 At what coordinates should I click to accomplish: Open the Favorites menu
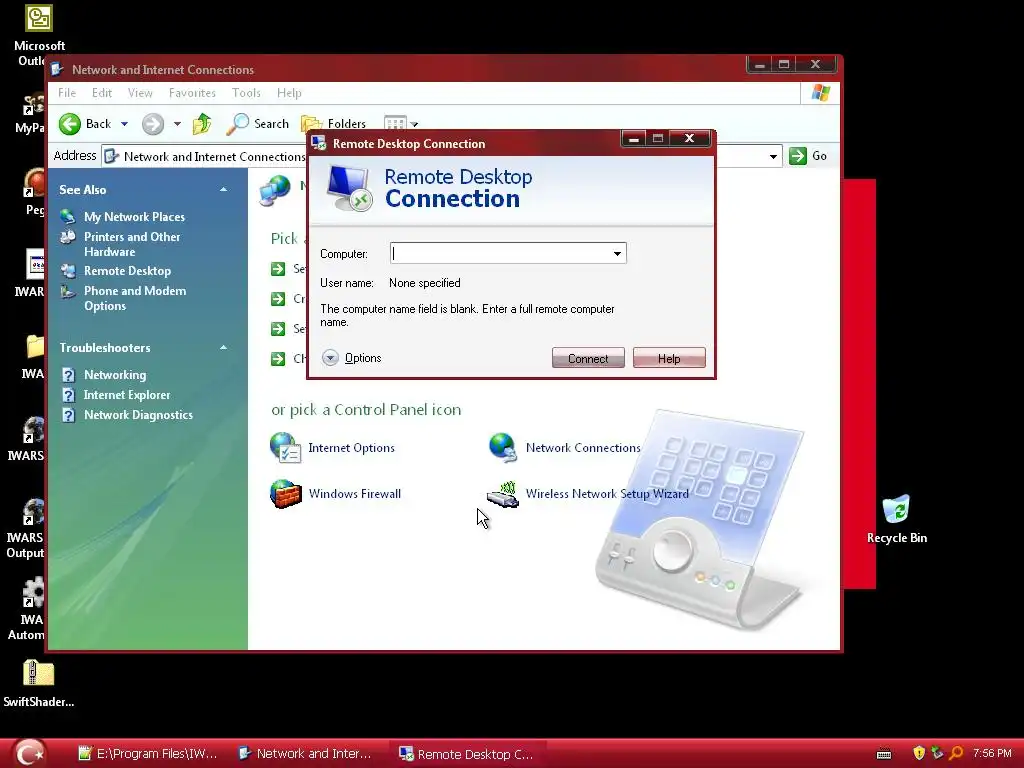click(x=192, y=93)
